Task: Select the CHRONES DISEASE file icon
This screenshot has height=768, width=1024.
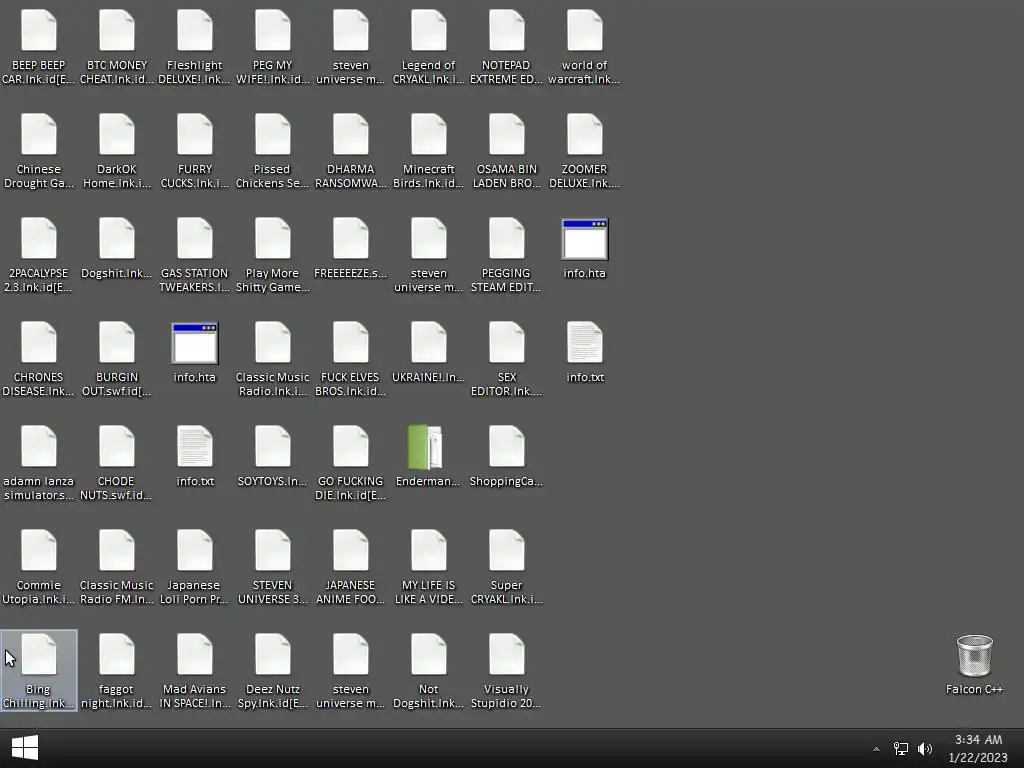Action: tap(39, 342)
